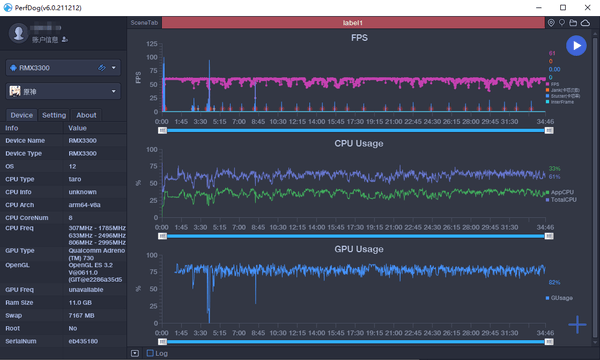Click the location pin icon in top toolbar
Image resolution: width=600 pixels, height=360 pixels.
(x=551, y=23)
